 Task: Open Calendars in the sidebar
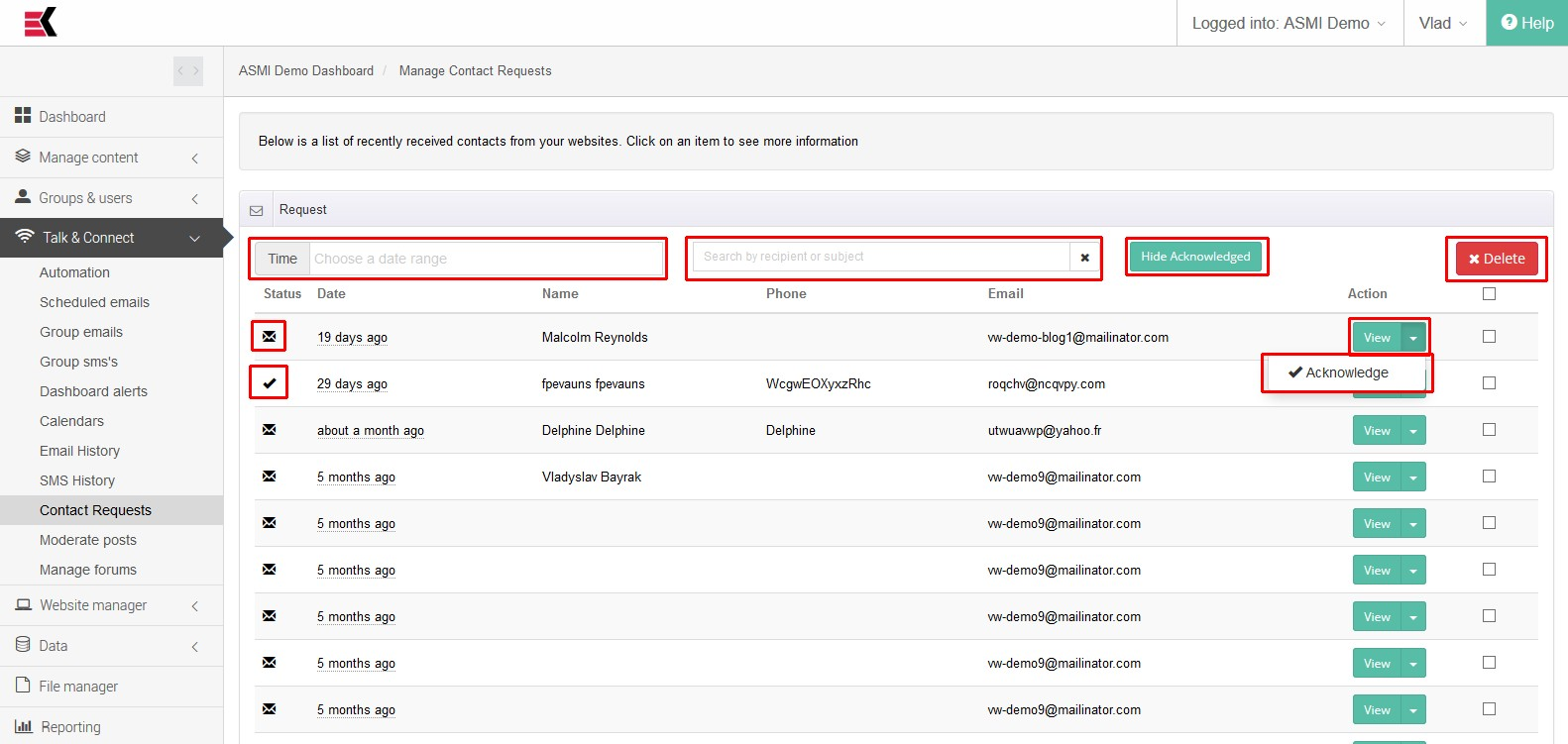(71, 421)
